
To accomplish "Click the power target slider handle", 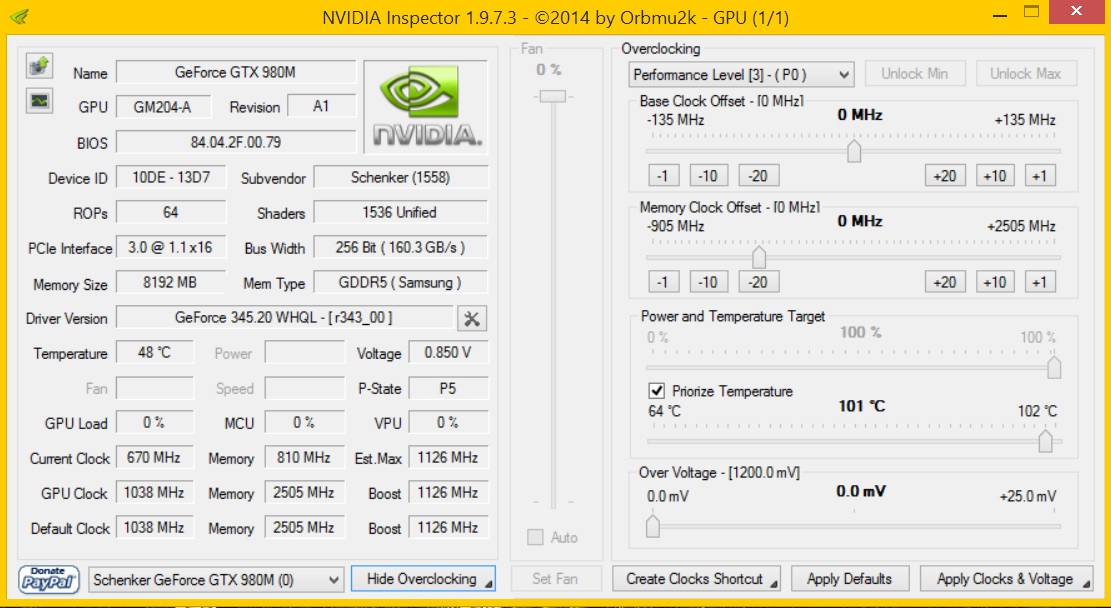I will pyautogui.click(x=1054, y=368).
